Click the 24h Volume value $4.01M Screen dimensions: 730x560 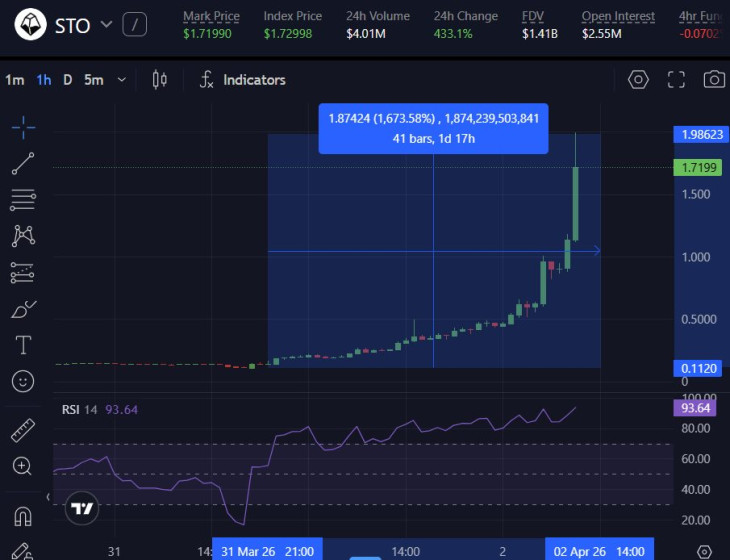click(x=366, y=34)
